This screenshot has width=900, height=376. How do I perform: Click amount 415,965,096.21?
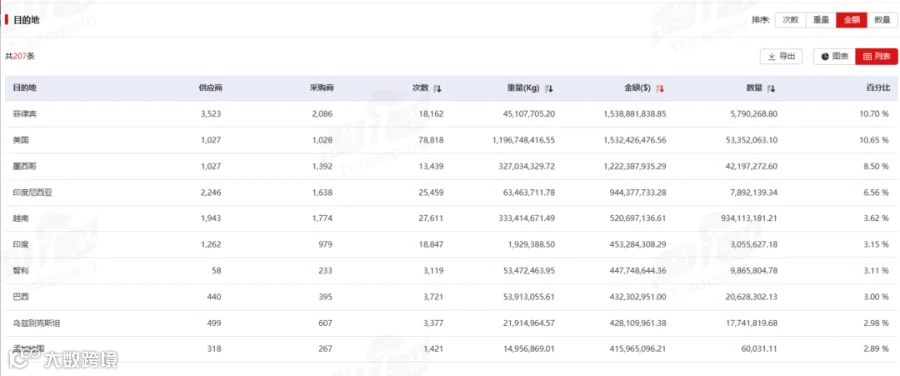pyautogui.click(x=639, y=348)
